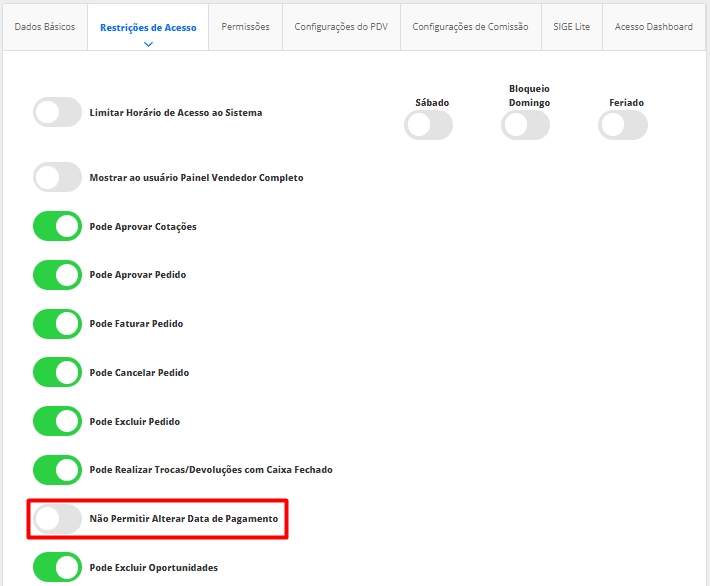The image size is (710, 586).
Task: Enable Não Permitir Alterar Data de Pagamento
Action: pos(57,519)
